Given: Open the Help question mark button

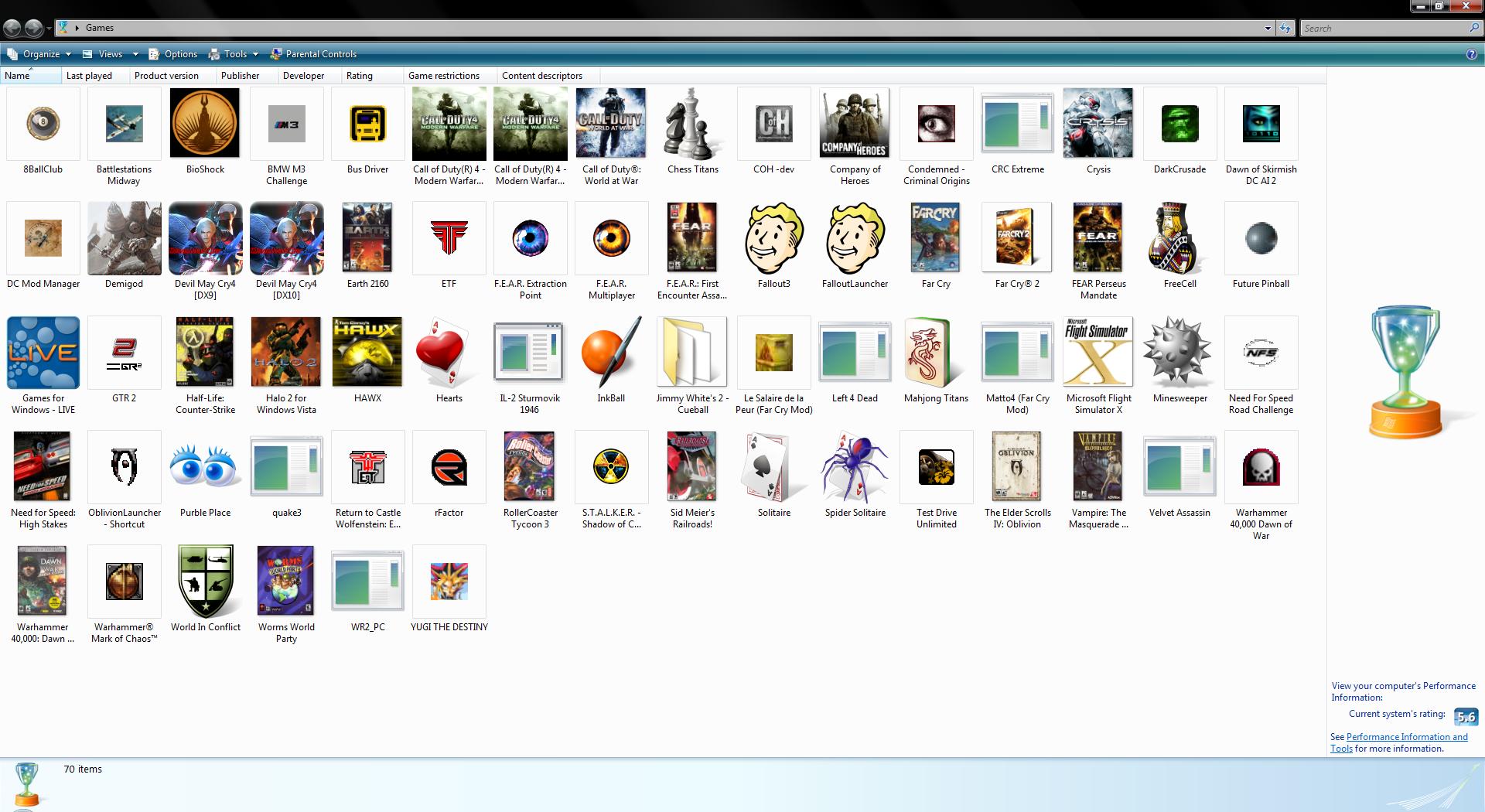Looking at the screenshot, I should [1471, 54].
